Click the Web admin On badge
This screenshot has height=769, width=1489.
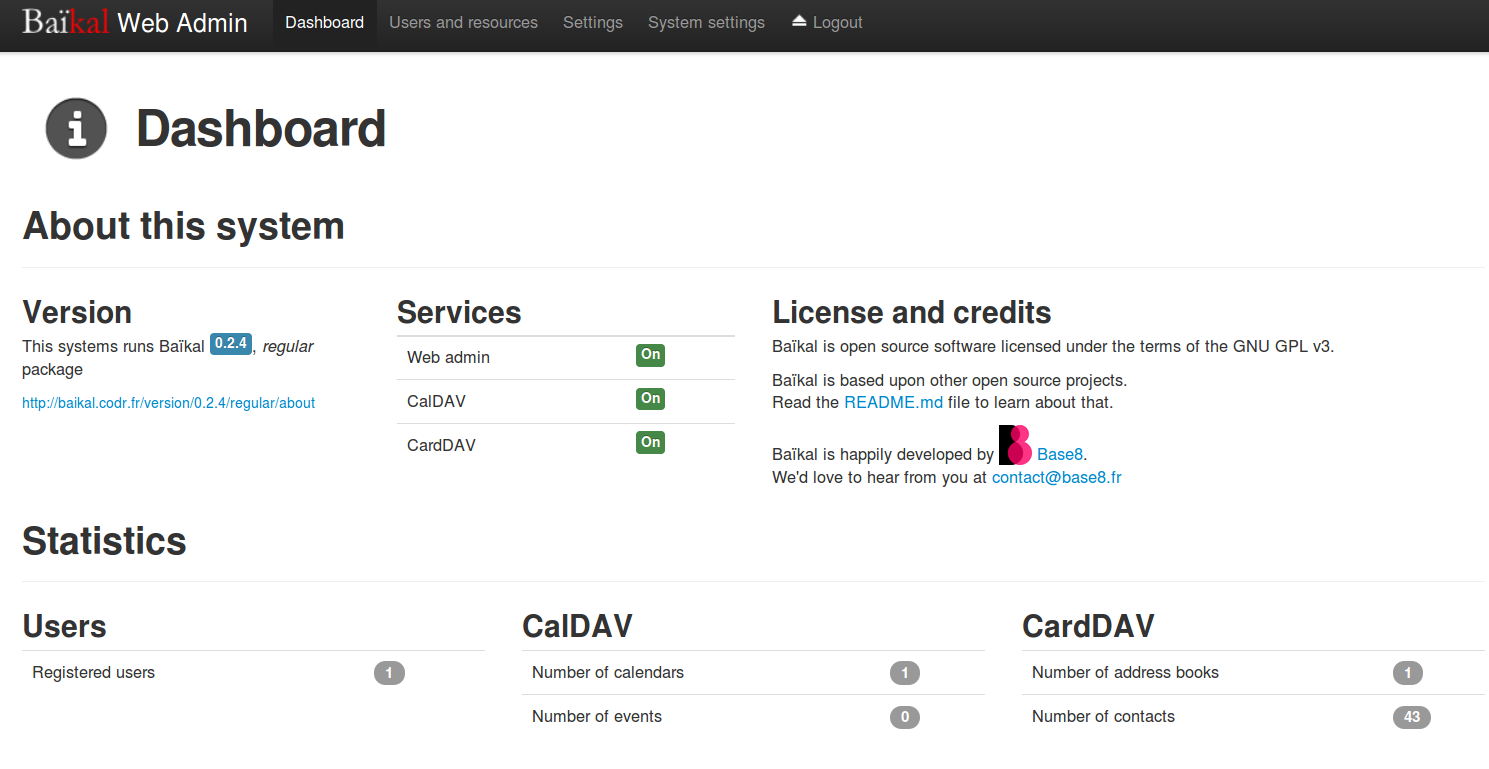pos(651,355)
